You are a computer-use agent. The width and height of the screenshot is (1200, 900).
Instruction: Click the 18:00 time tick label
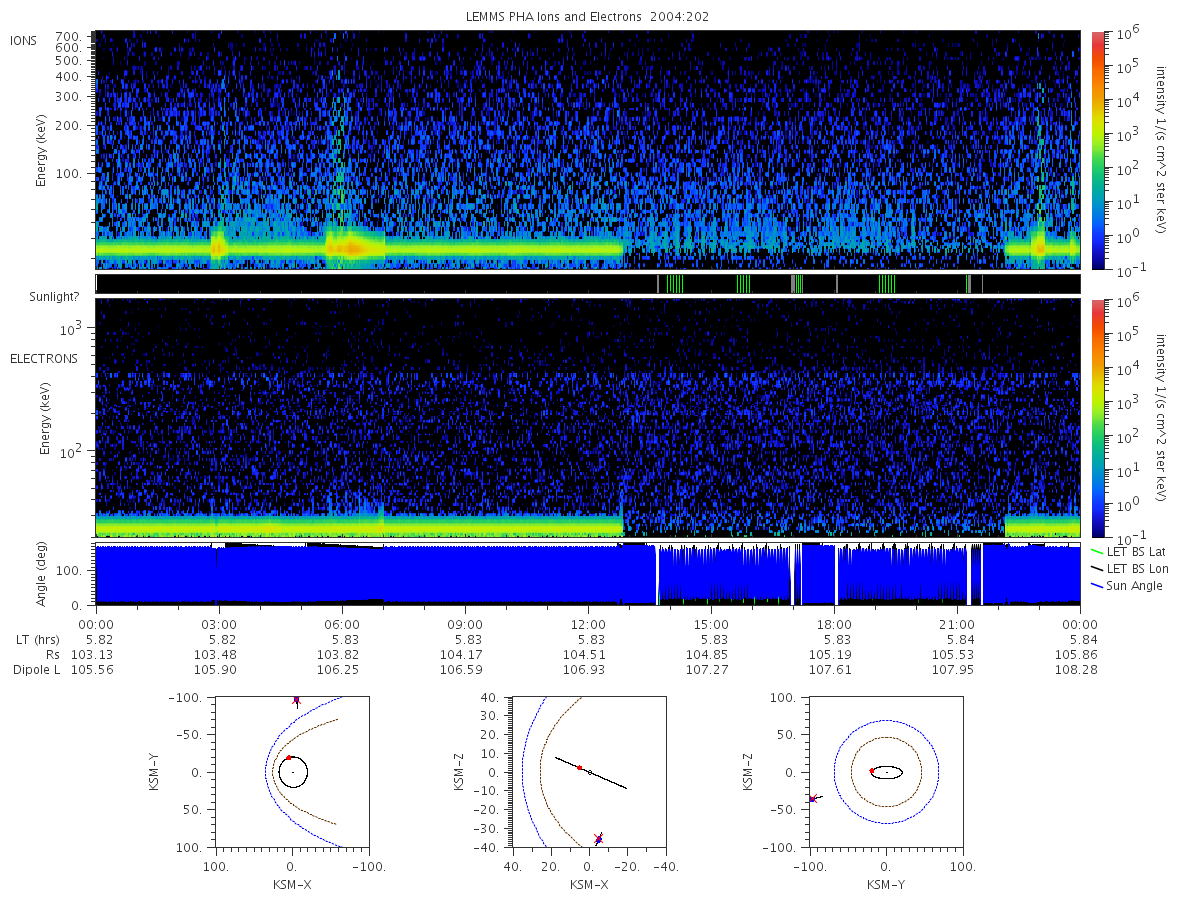(834, 623)
